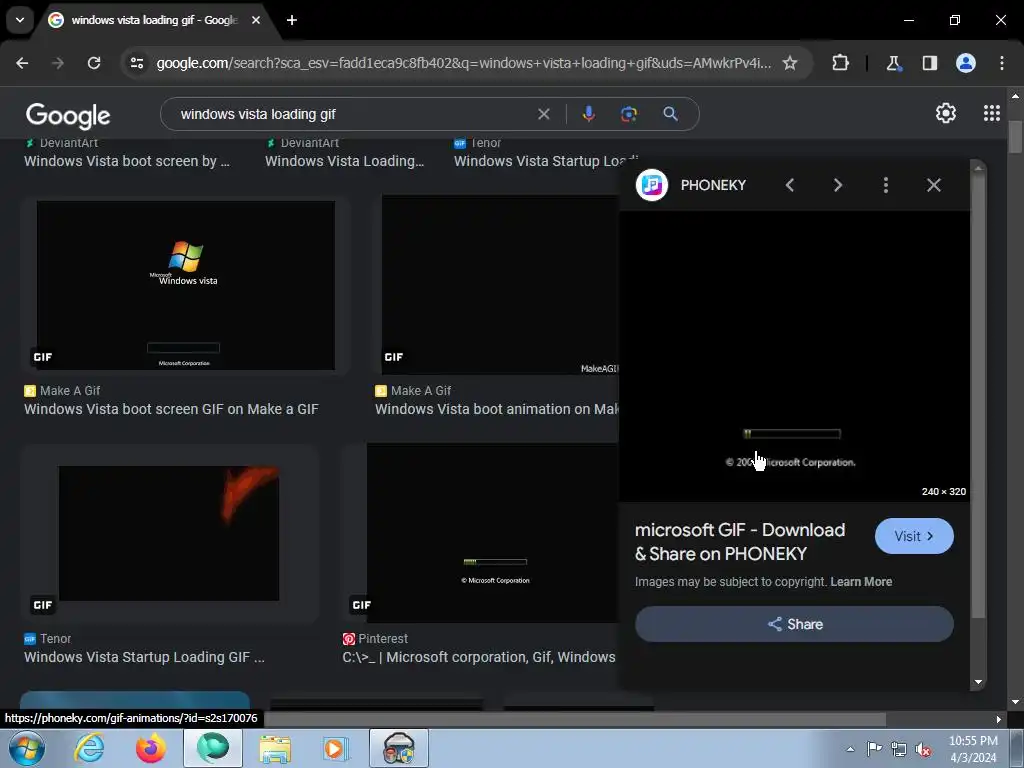Bookmark this page with the star
Screen dimensions: 1024x768
[790, 63]
